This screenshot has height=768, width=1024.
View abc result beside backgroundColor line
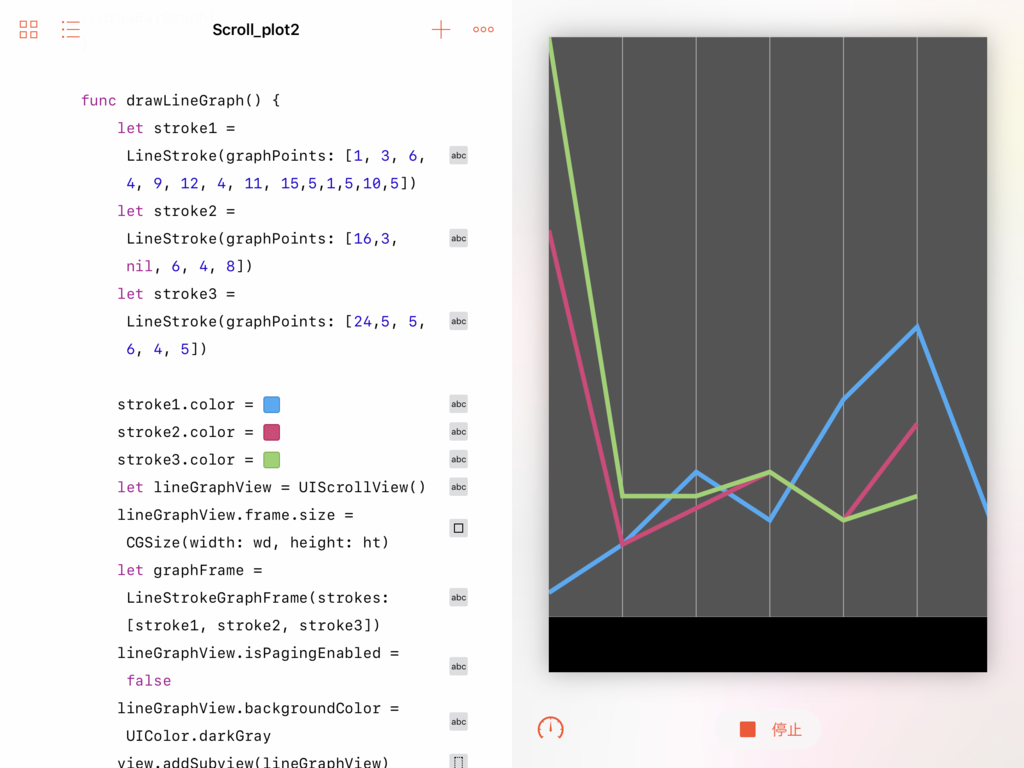point(458,722)
